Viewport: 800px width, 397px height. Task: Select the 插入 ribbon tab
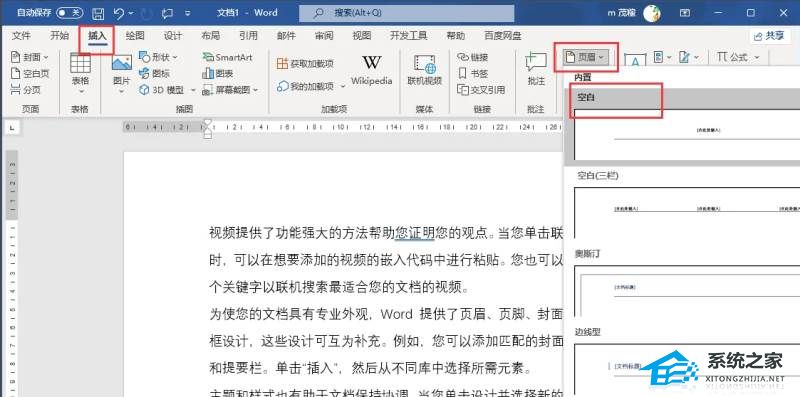[x=97, y=36]
